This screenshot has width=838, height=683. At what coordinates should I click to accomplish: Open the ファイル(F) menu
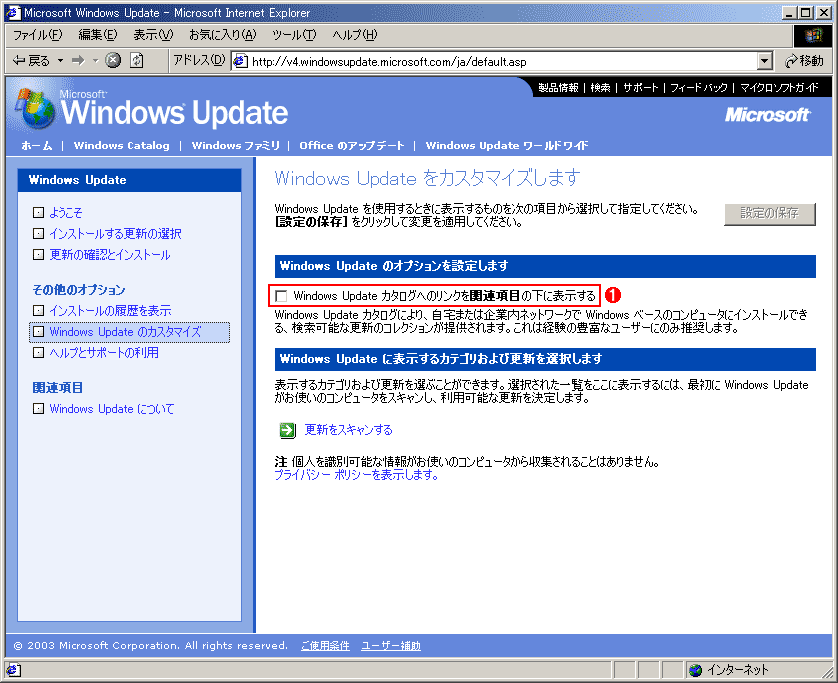(37, 35)
